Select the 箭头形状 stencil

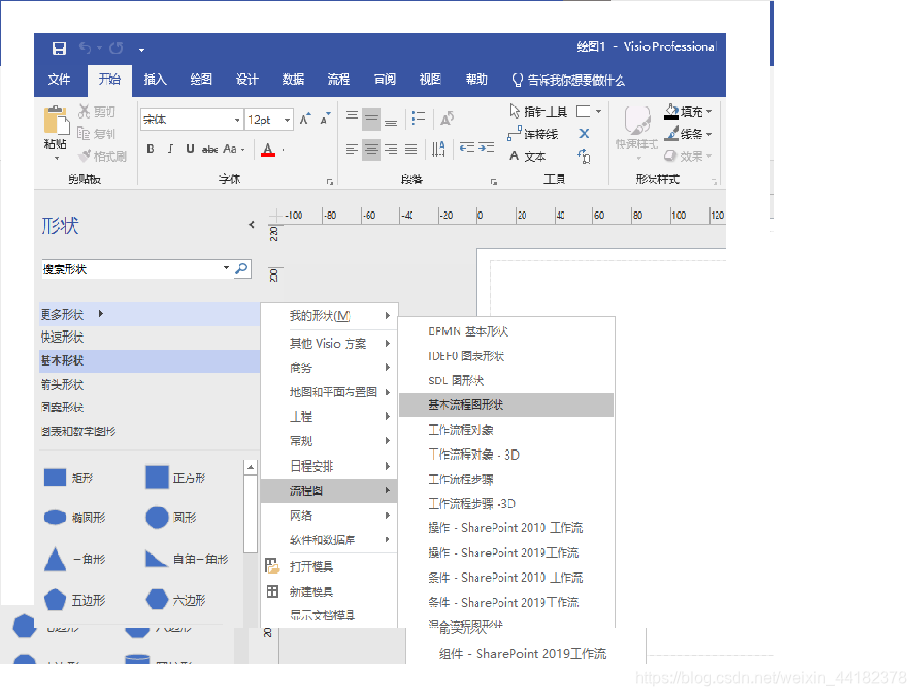[150, 385]
